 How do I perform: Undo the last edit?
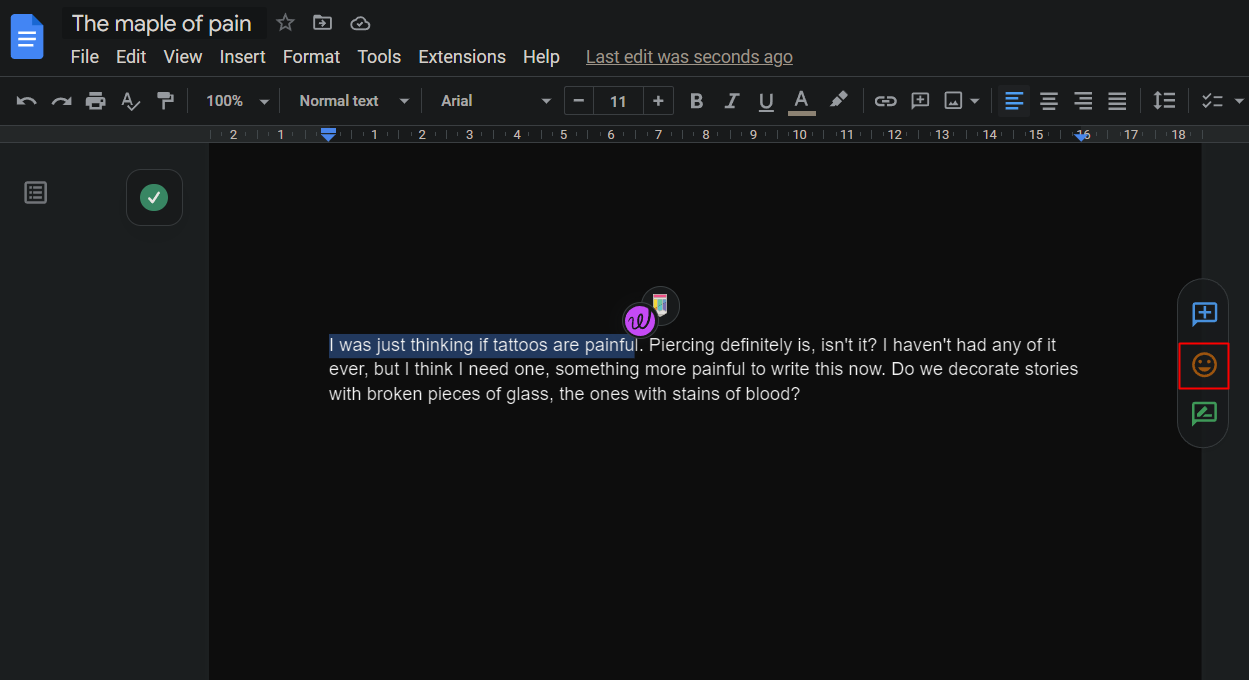[x=27, y=101]
